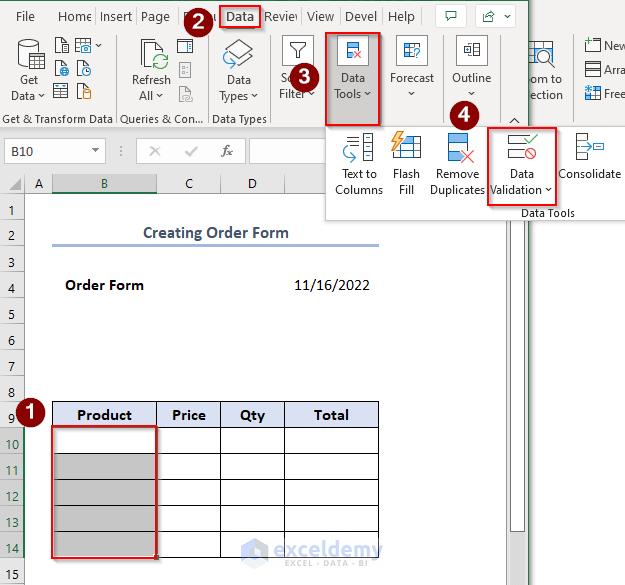The width and height of the screenshot is (625, 585).
Task: Click the formula bar Cancel X
Action: pos(155,151)
